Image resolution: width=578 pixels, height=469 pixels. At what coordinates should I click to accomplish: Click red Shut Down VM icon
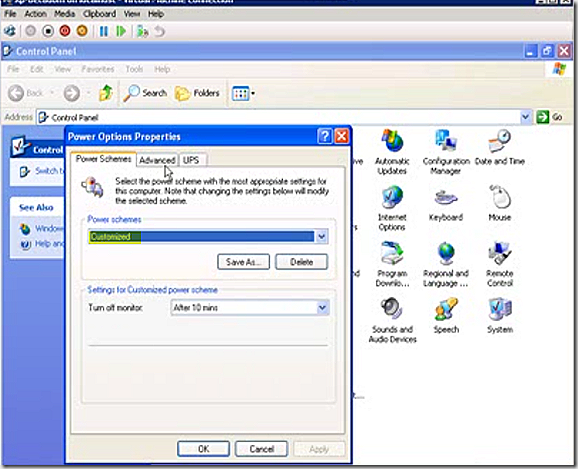(65, 31)
